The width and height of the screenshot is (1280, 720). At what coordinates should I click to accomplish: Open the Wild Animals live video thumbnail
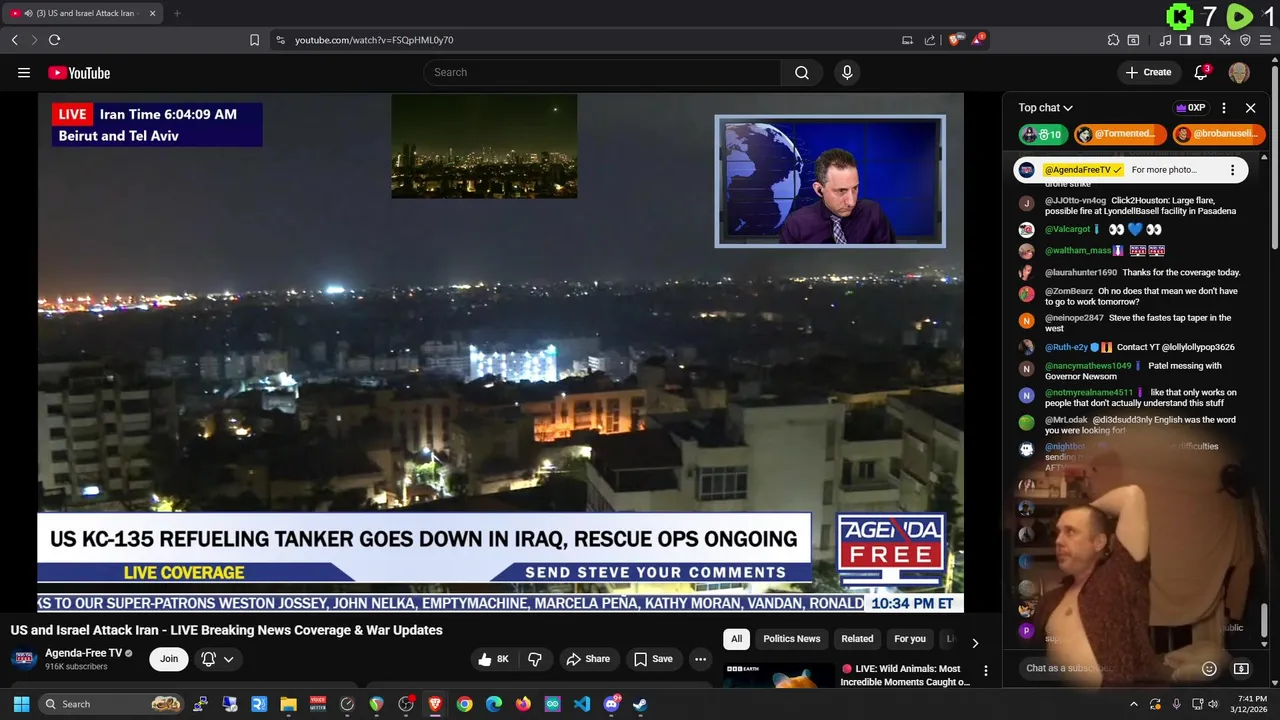779,675
